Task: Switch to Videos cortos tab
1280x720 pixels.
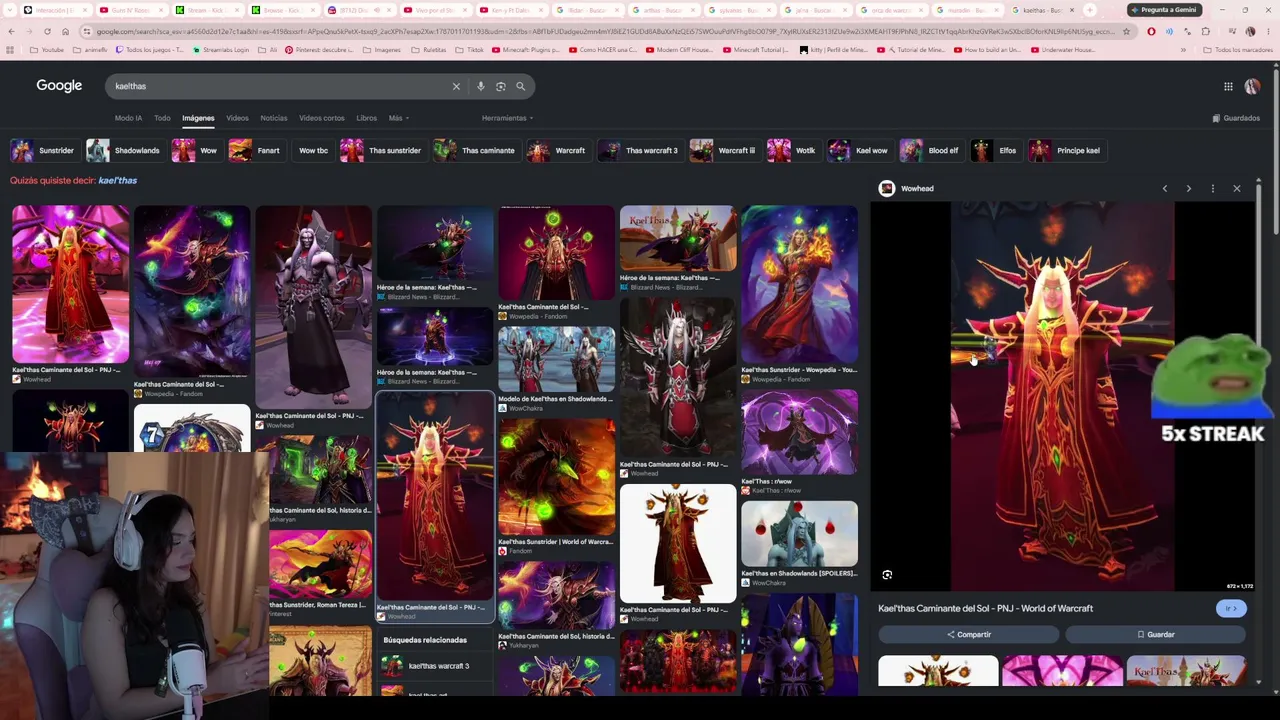Action: (322, 118)
